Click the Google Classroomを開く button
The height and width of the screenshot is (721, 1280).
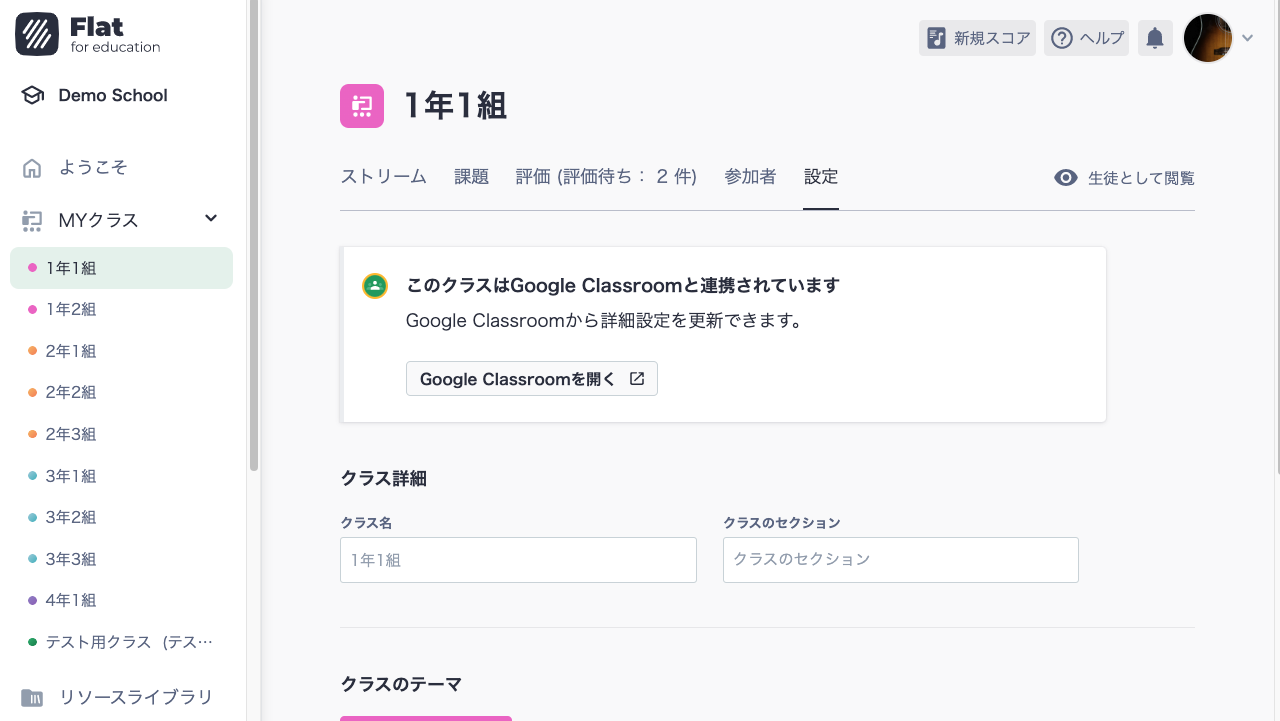click(531, 378)
